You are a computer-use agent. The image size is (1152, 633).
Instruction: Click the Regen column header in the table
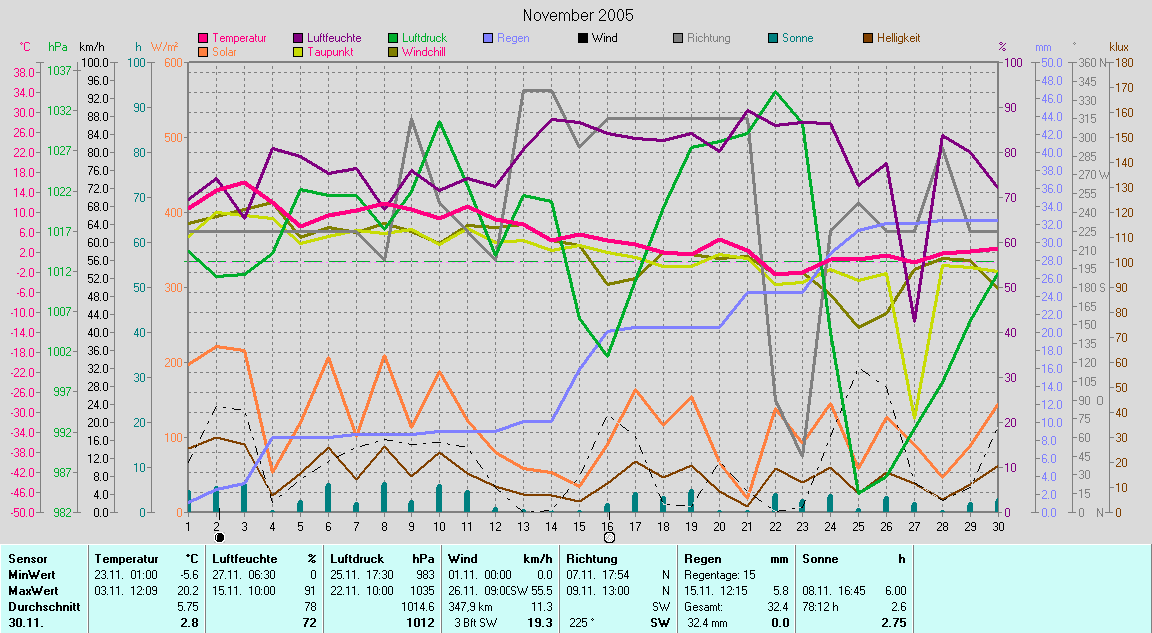(701, 559)
